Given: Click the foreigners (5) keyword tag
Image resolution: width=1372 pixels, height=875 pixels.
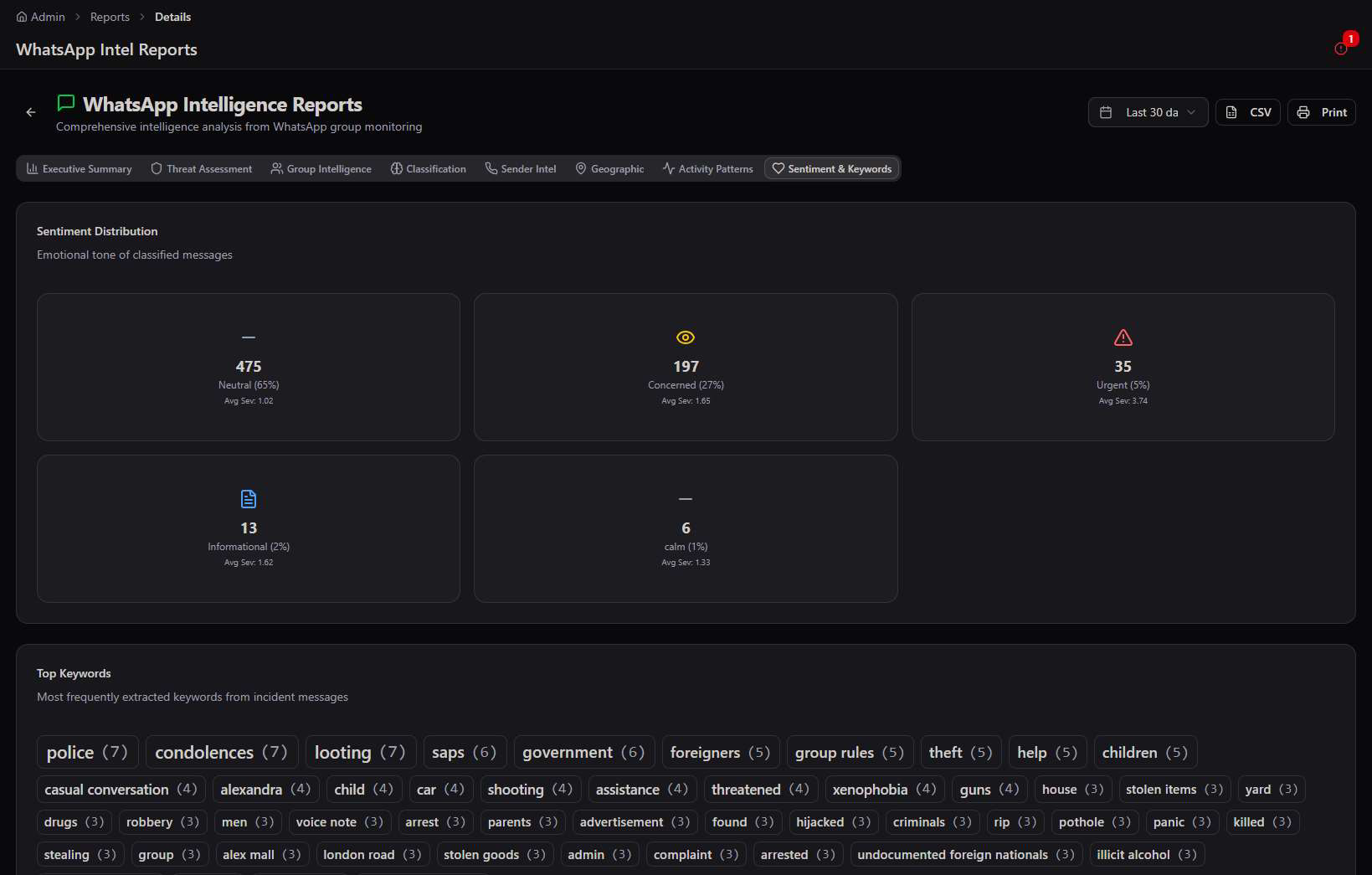Looking at the screenshot, I should coord(721,752).
